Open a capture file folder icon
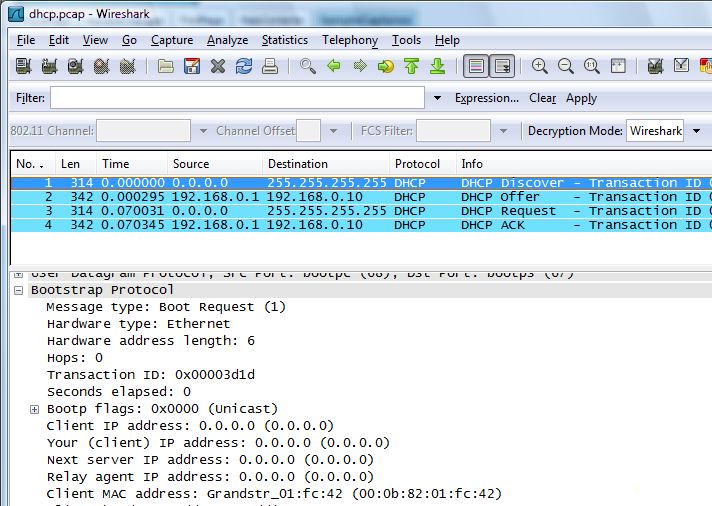This screenshot has height=506, width=712. coord(166,66)
